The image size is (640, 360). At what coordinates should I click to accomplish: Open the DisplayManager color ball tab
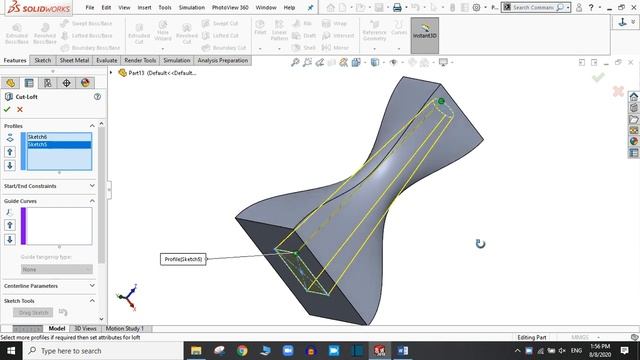85,83
